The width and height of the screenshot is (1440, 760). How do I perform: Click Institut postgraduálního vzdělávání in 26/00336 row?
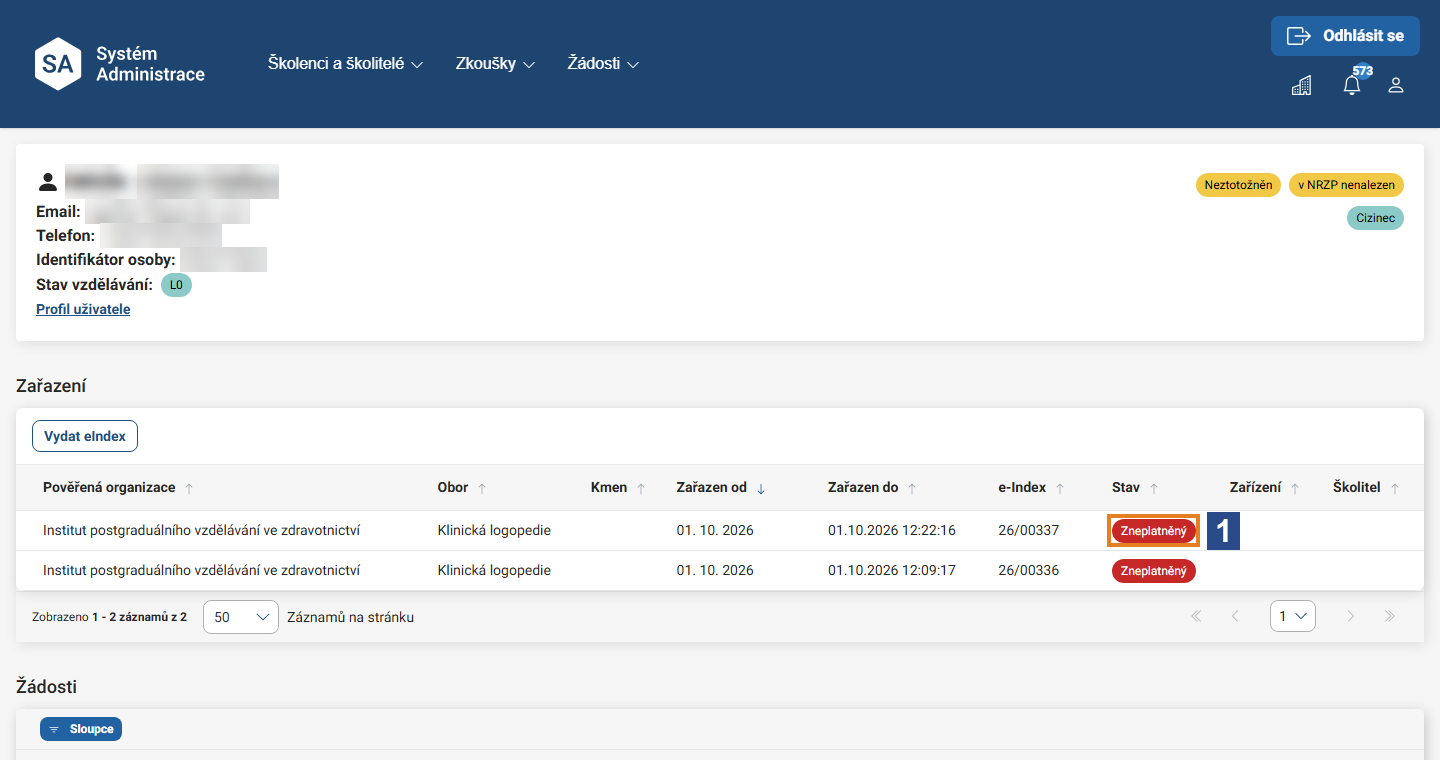(x=201, y=570)
